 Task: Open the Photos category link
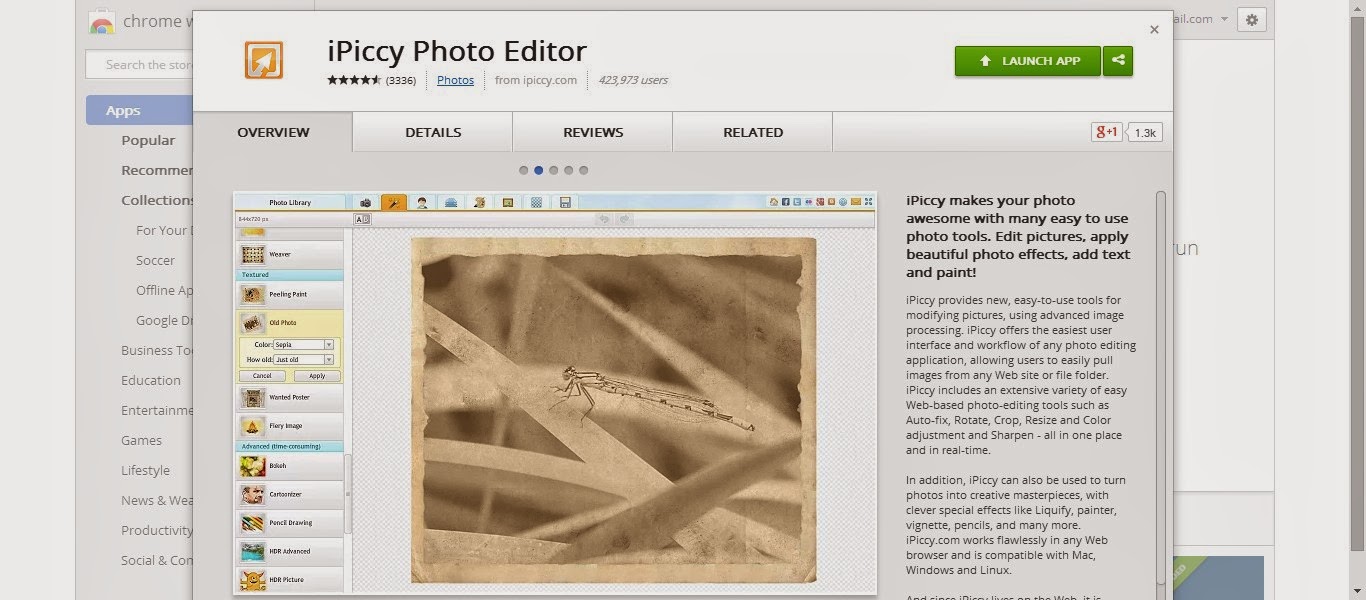455,80
